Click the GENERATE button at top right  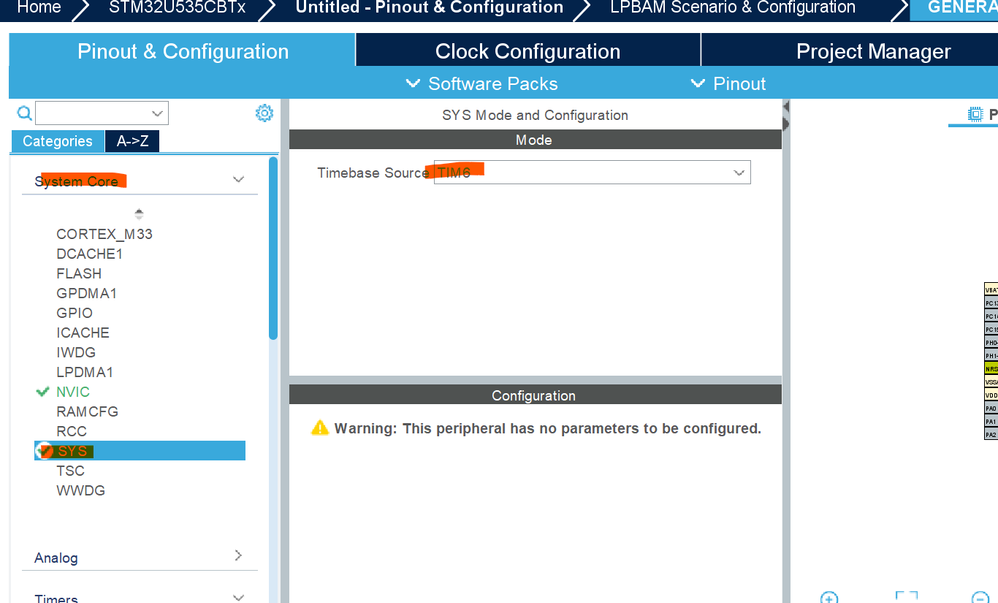pyautogui.click(x=955, y=9)
